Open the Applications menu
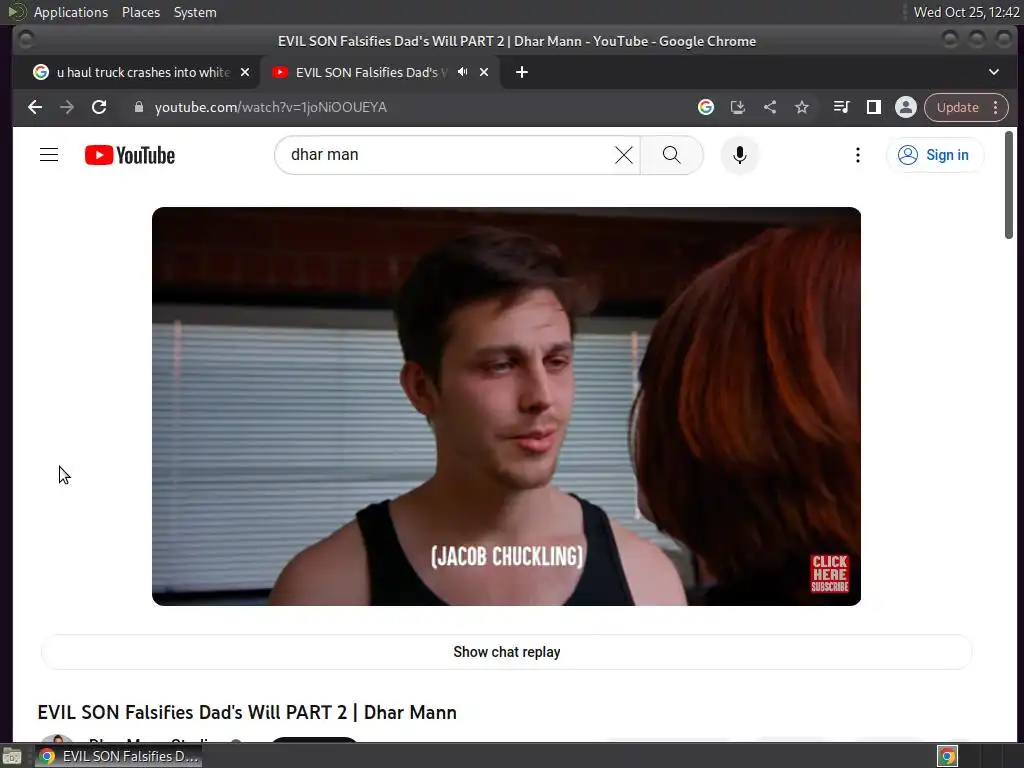Screen dimensions: 1024x768 point(71,12)
